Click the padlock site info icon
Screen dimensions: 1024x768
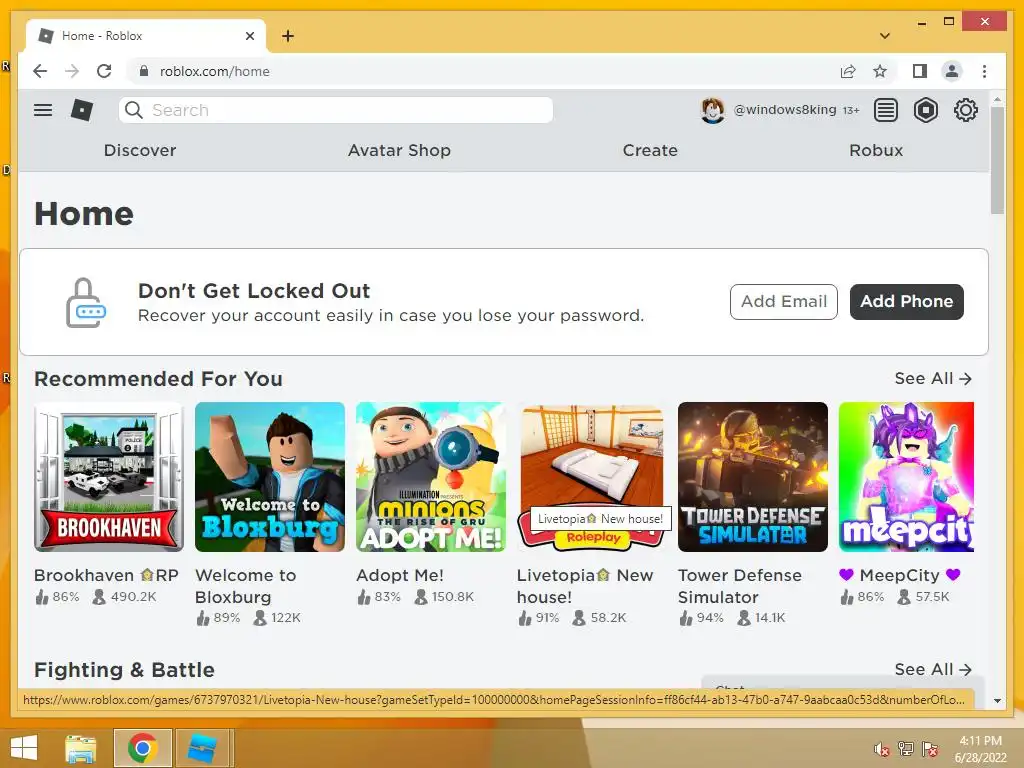144,71
